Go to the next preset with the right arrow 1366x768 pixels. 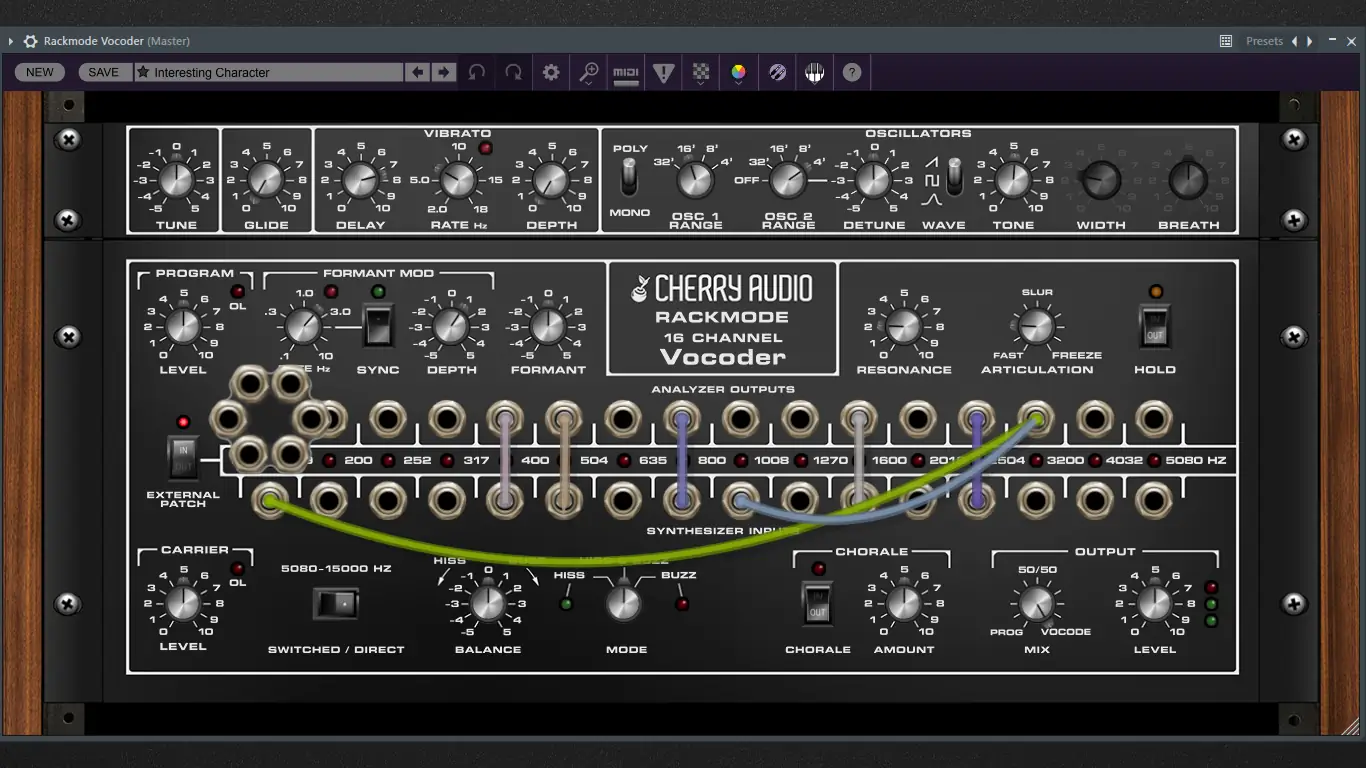444,72
